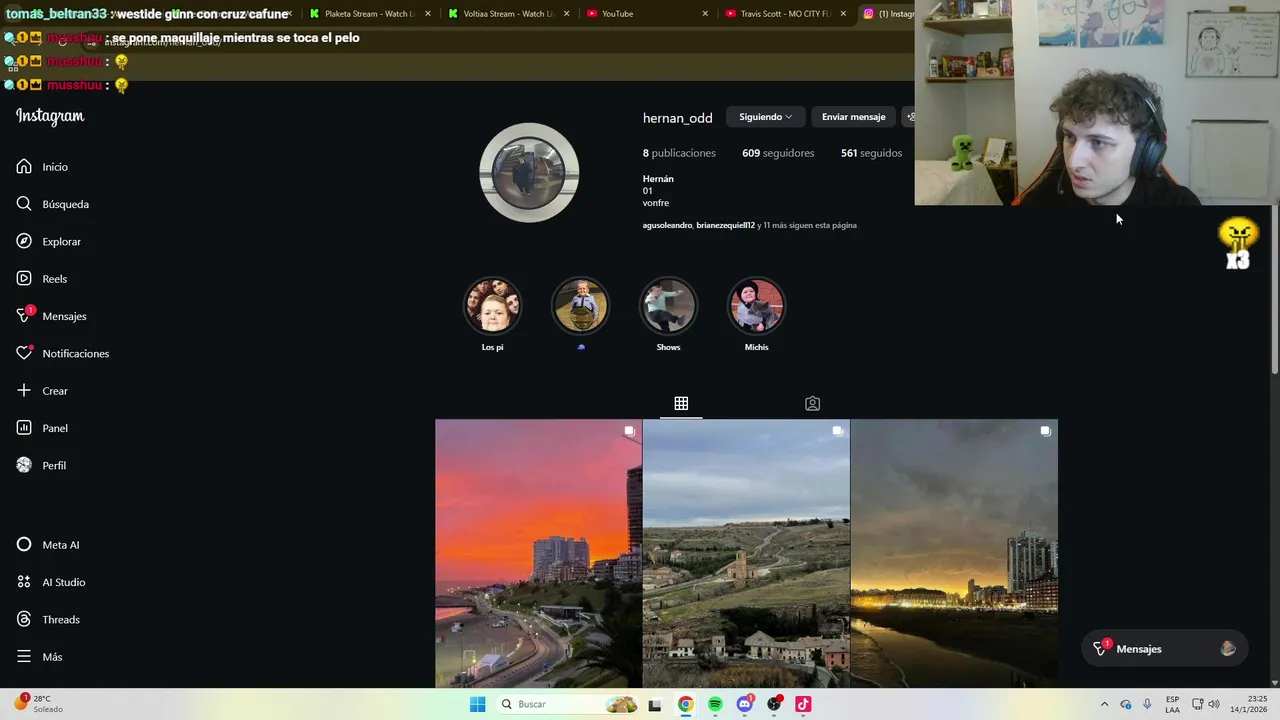Open the Windows Start menu
Image resolution: width=1280 pixels, height=720 pixels.
tap(477, 704)
